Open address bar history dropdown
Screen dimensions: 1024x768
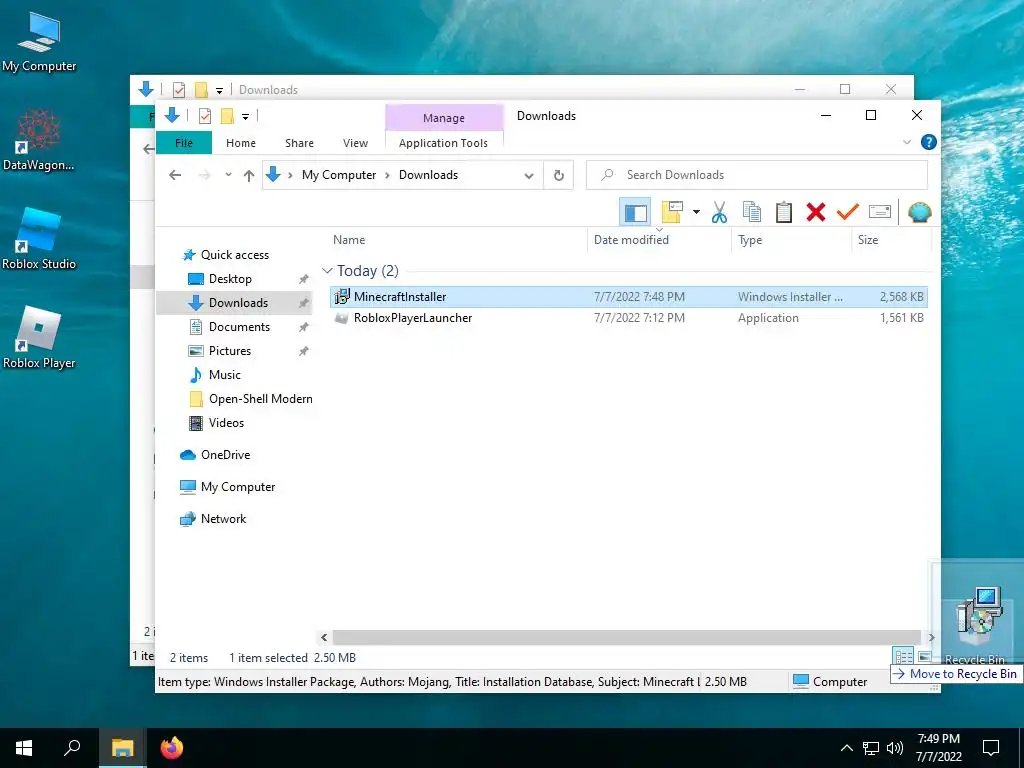coord(529,175)
